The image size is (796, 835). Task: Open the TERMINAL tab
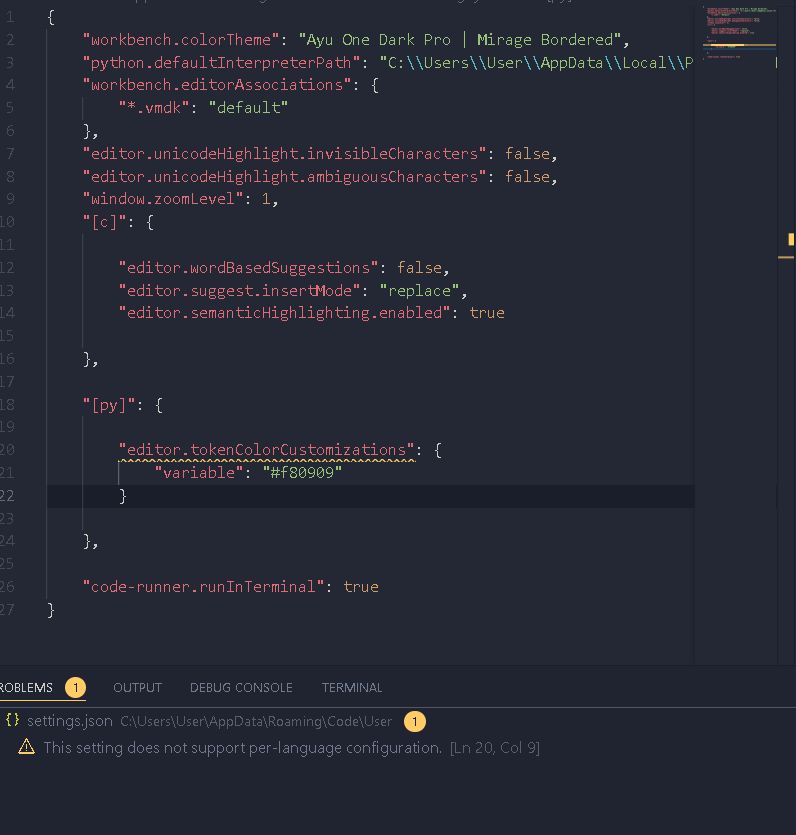pos(352,687)
